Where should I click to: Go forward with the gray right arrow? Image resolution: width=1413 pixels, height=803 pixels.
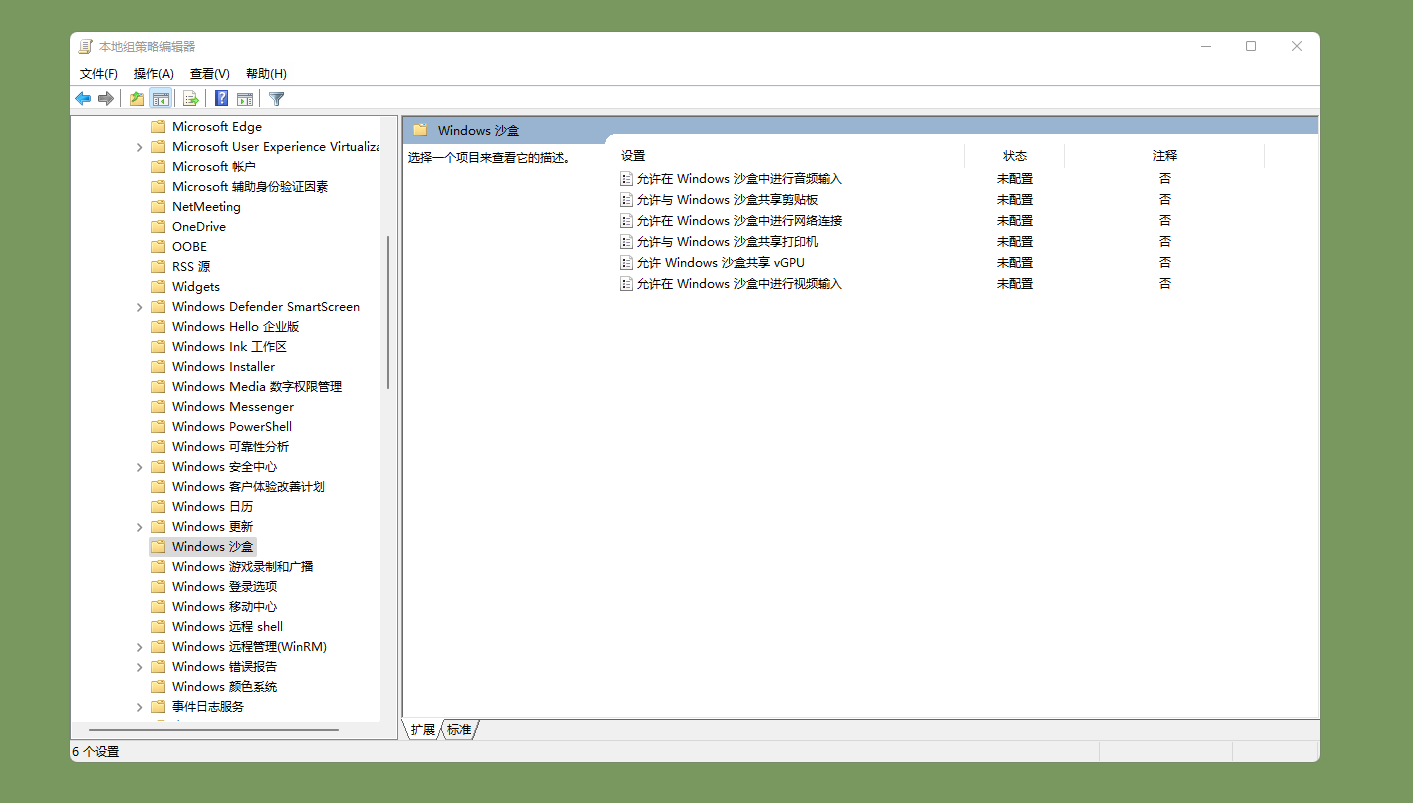(105, 98)
